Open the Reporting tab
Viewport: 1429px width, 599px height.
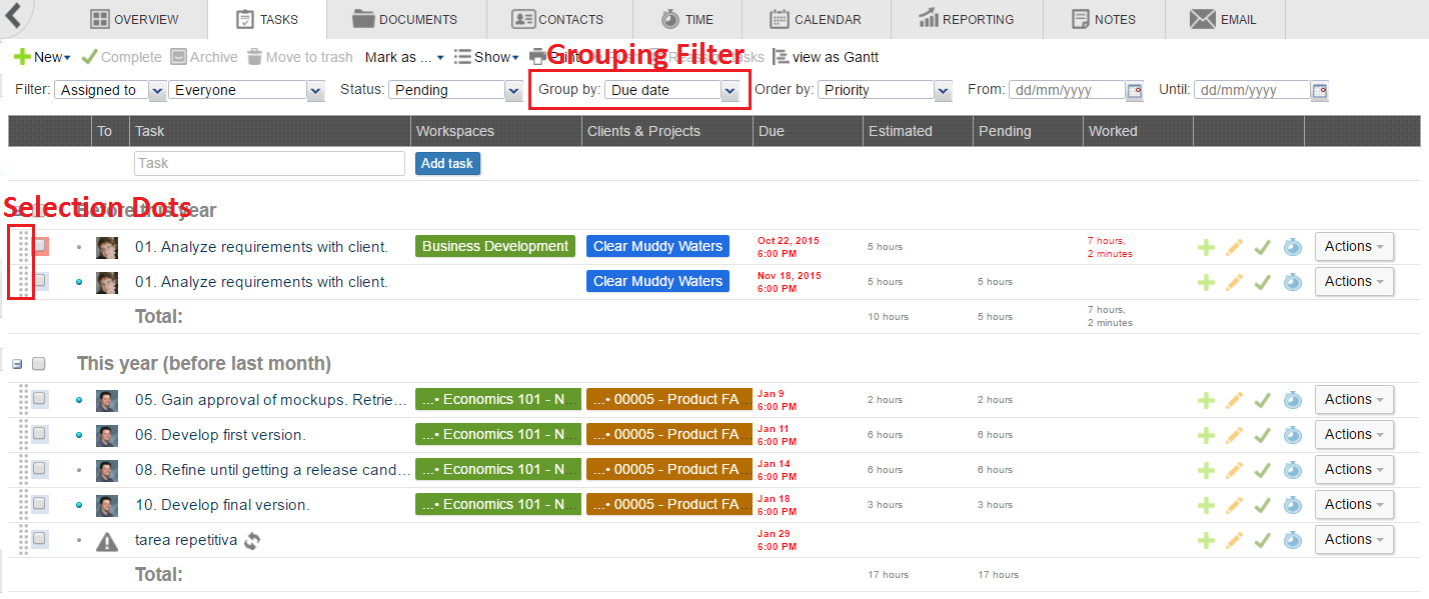pos(966,19)
